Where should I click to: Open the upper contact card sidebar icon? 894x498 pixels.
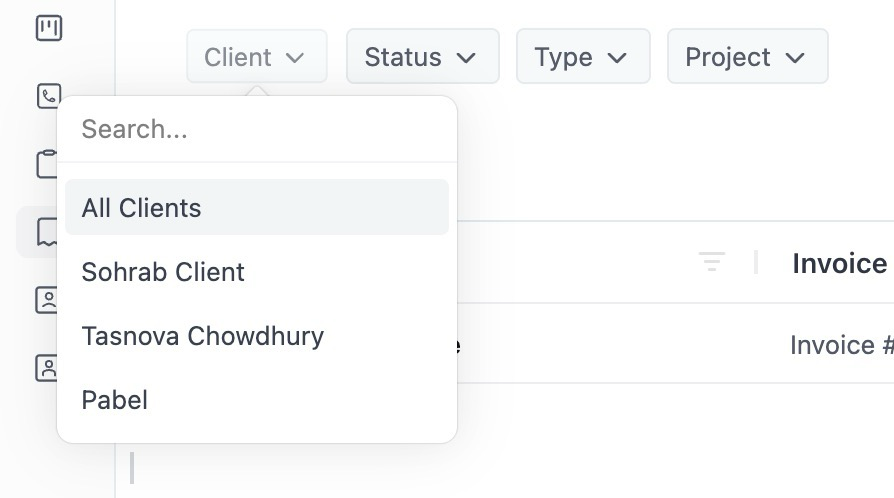click(47, 300)
